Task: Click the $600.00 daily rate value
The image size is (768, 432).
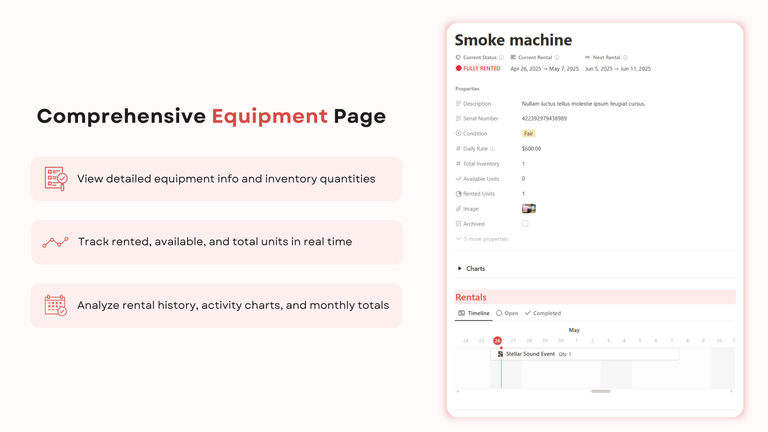Action: [531, 148]
